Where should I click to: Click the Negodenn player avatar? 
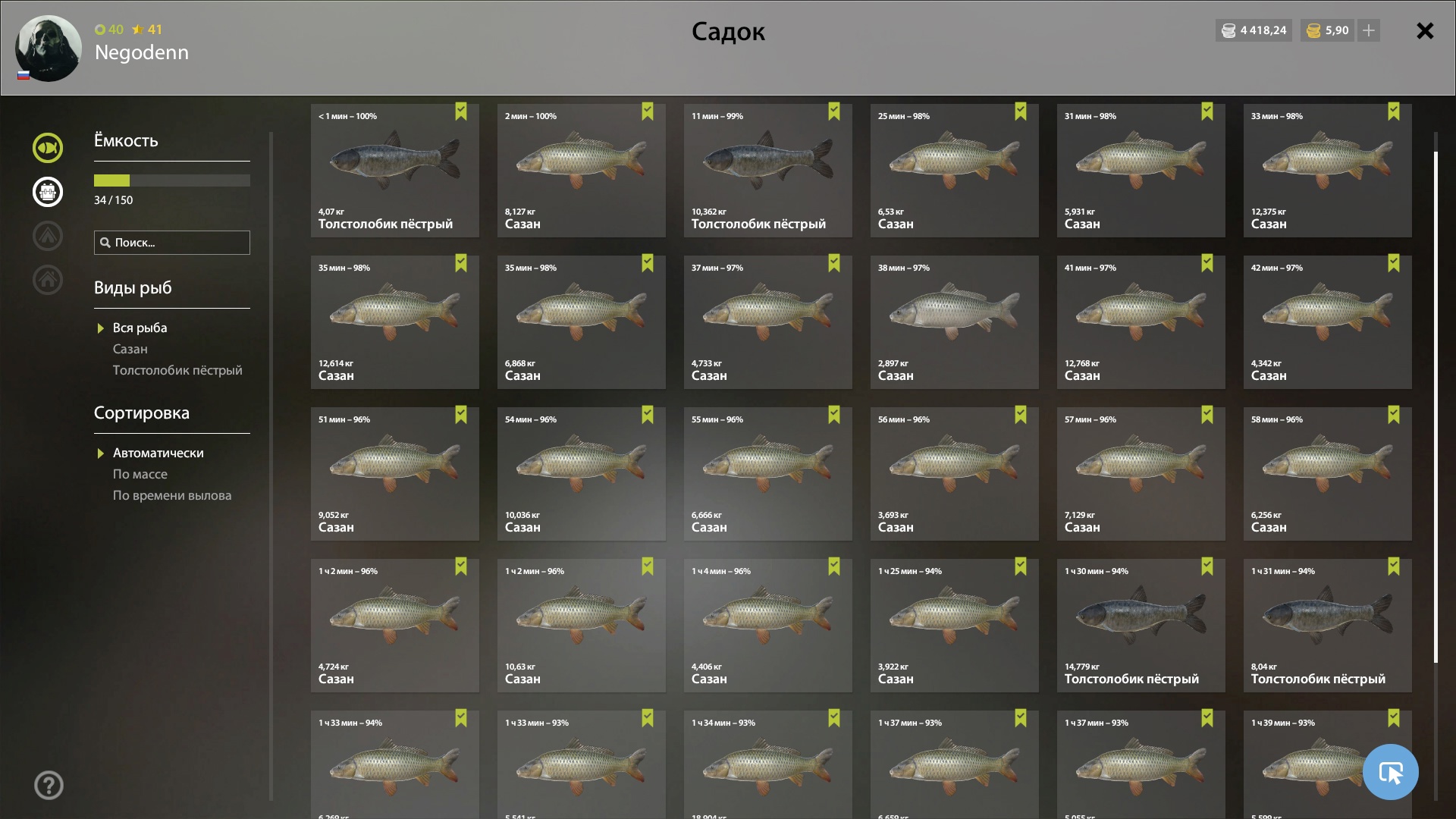pyautogui.click(x=49, y=49)
